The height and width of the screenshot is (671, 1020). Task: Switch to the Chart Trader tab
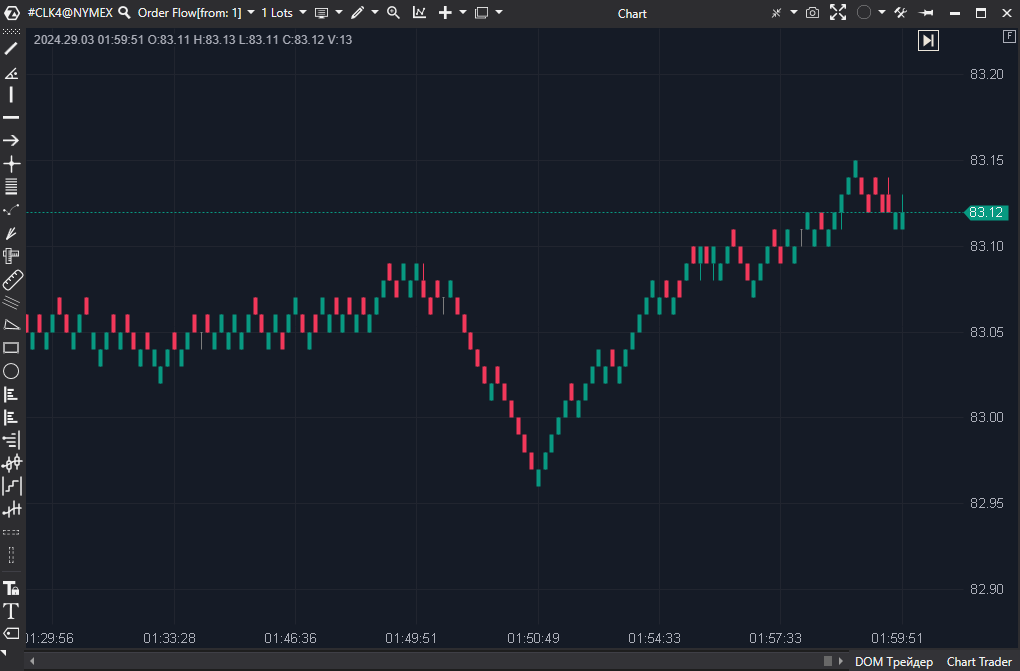point(978,661)
